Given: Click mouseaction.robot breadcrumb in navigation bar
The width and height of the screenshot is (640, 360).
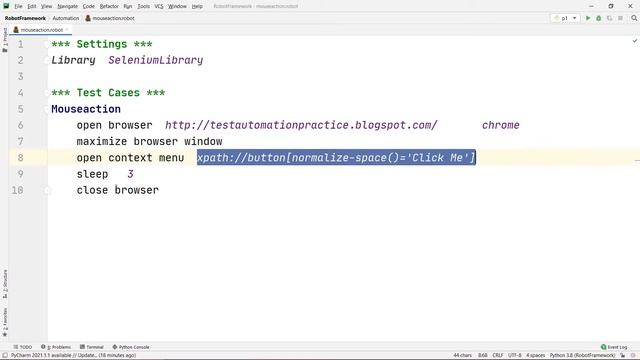Looking at the screenshot, I should (110, 18).
